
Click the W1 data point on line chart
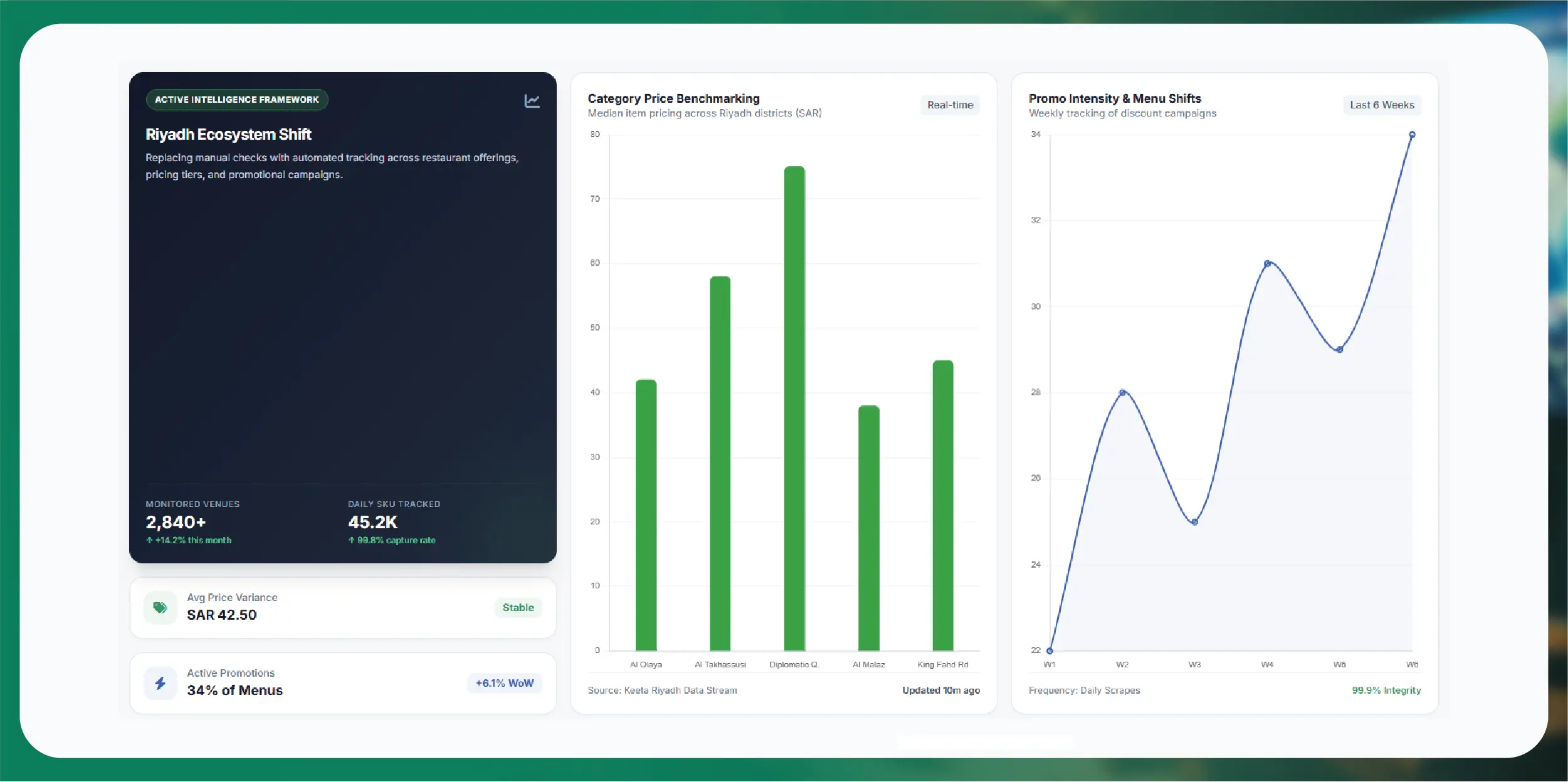[1050, 651]
